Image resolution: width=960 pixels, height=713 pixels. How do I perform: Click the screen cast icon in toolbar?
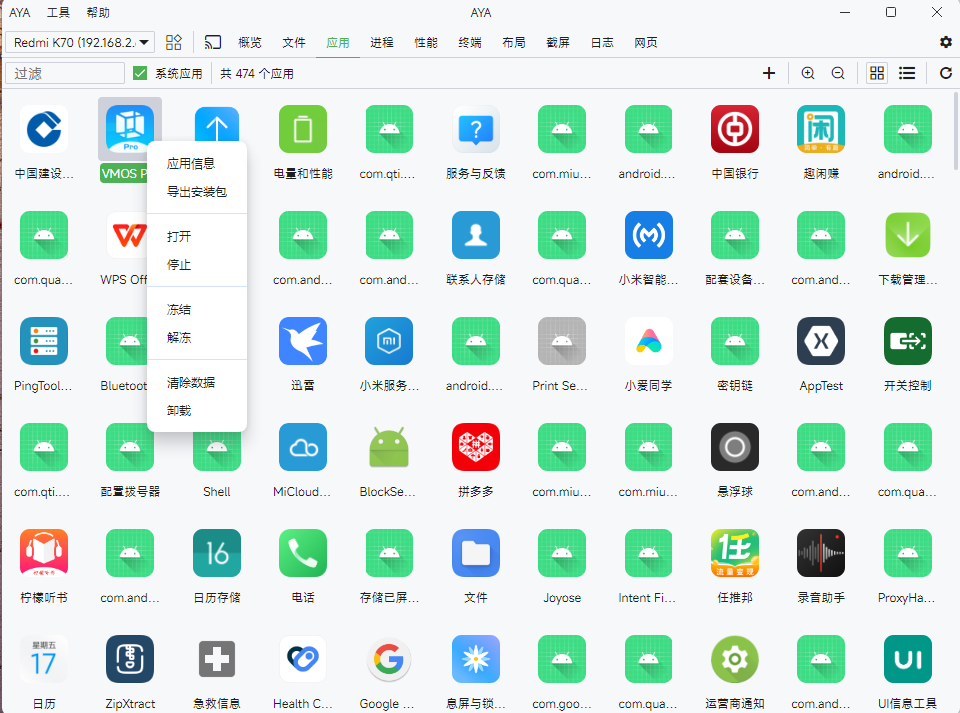click(x=212, y=42)
